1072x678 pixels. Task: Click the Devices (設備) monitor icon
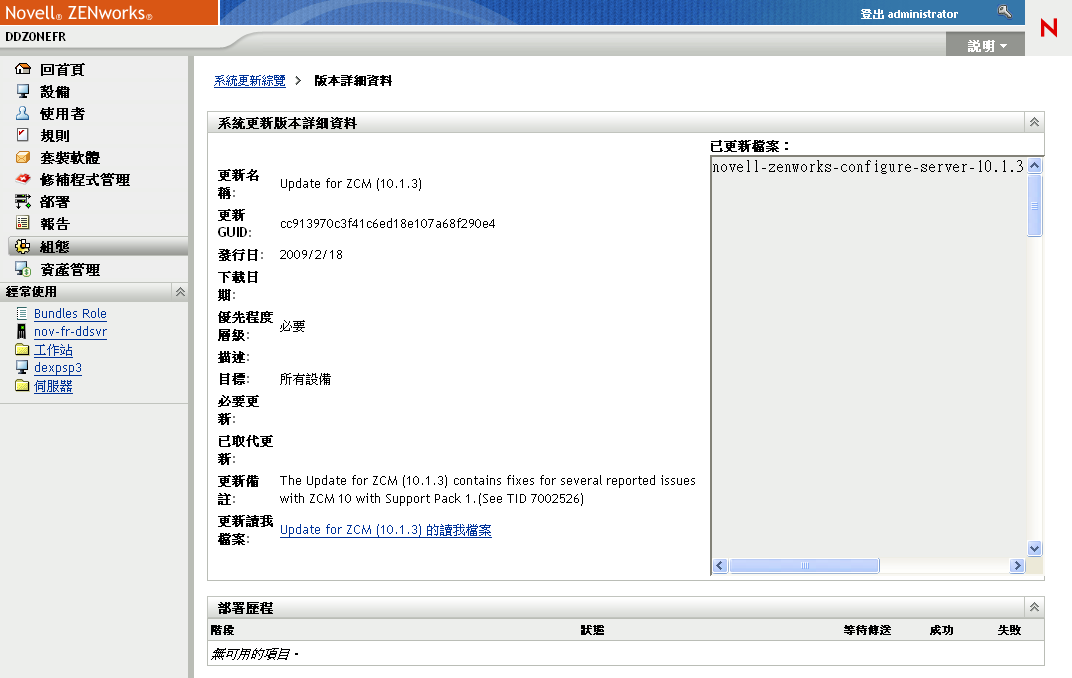click(23, 91)
